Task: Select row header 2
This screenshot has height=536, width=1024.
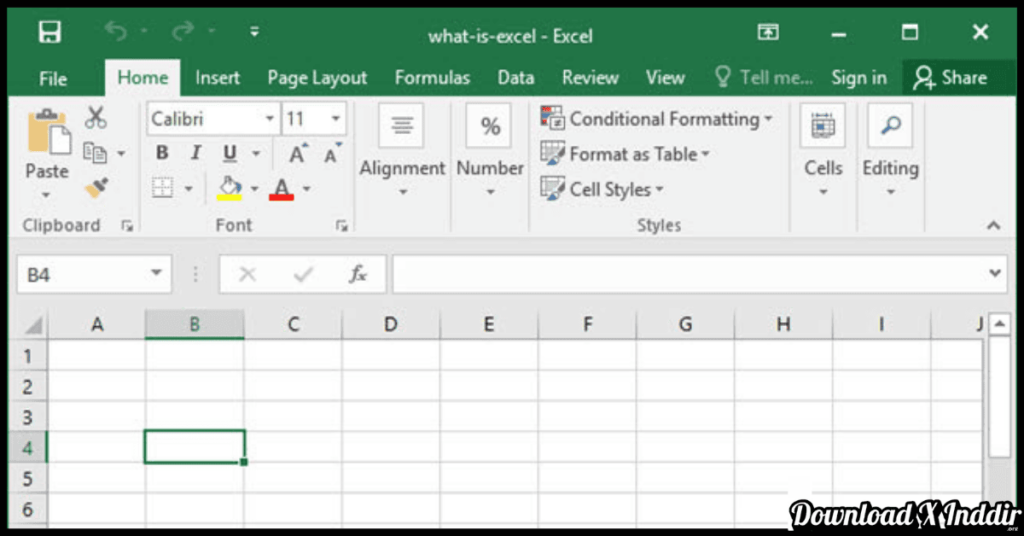Action: pyautogui.click(x=27, y=386)
